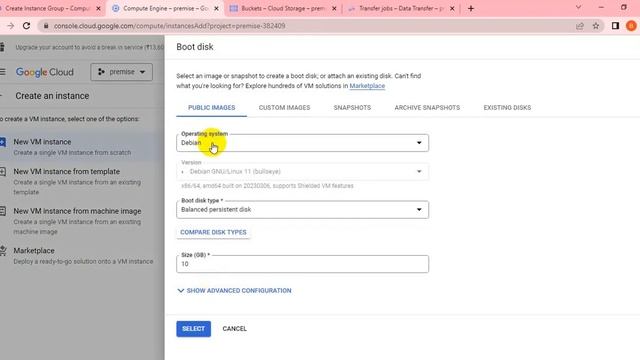Show the tab search dropdown arrow
The width and height of the screenshot is (640, 360).
578,7
